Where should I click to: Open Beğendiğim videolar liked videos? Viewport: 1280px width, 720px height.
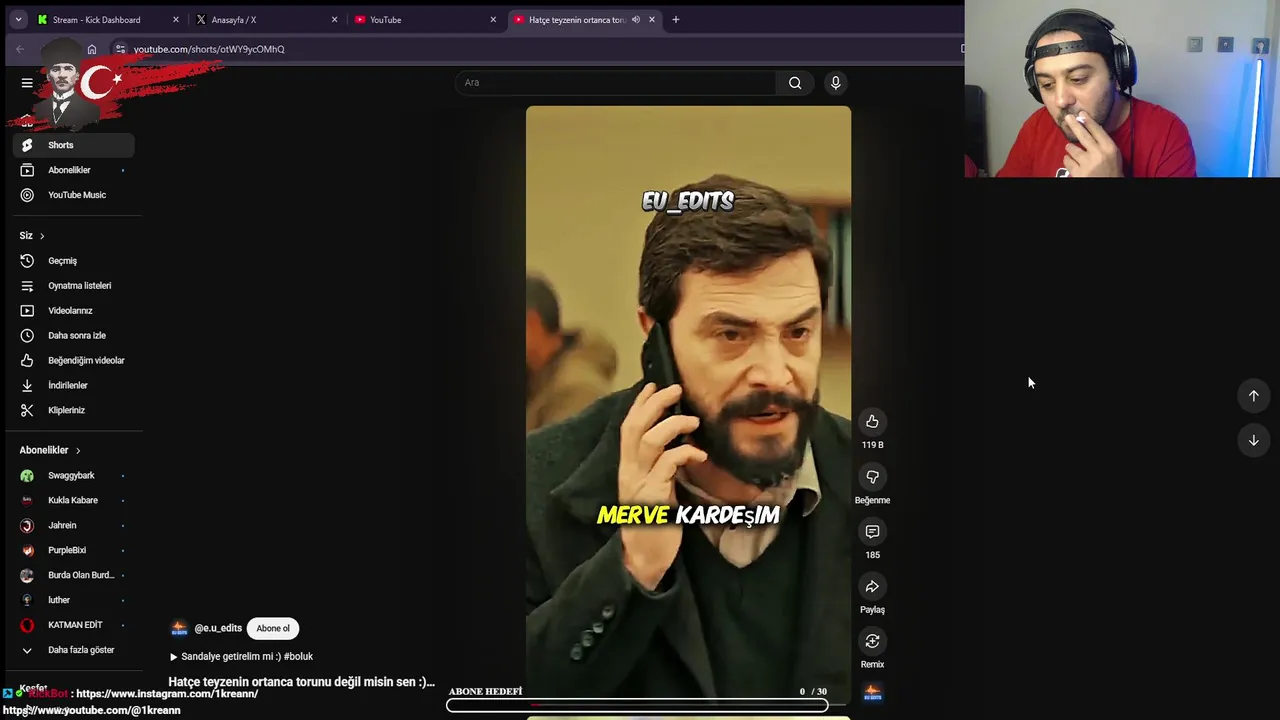74,361
